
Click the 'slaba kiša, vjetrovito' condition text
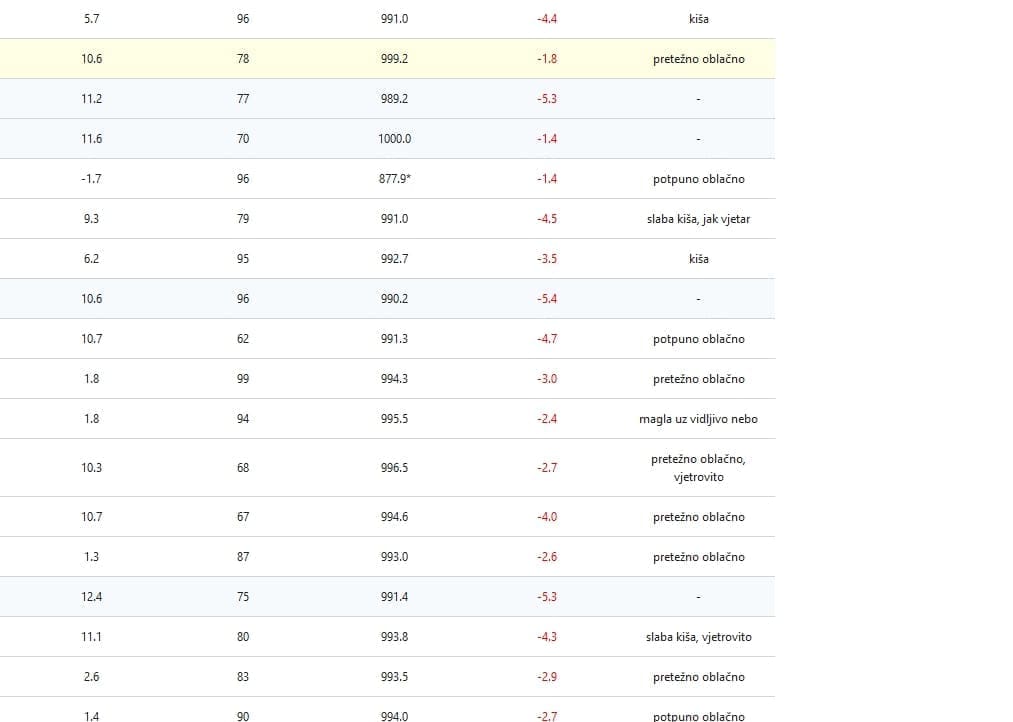pyautogui.click(x=698, y=637)
